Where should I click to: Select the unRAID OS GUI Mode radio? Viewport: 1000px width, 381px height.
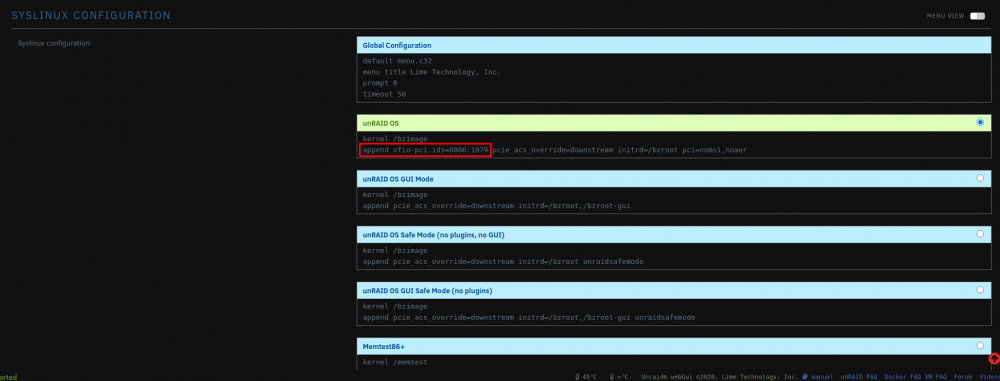[980, 178]
